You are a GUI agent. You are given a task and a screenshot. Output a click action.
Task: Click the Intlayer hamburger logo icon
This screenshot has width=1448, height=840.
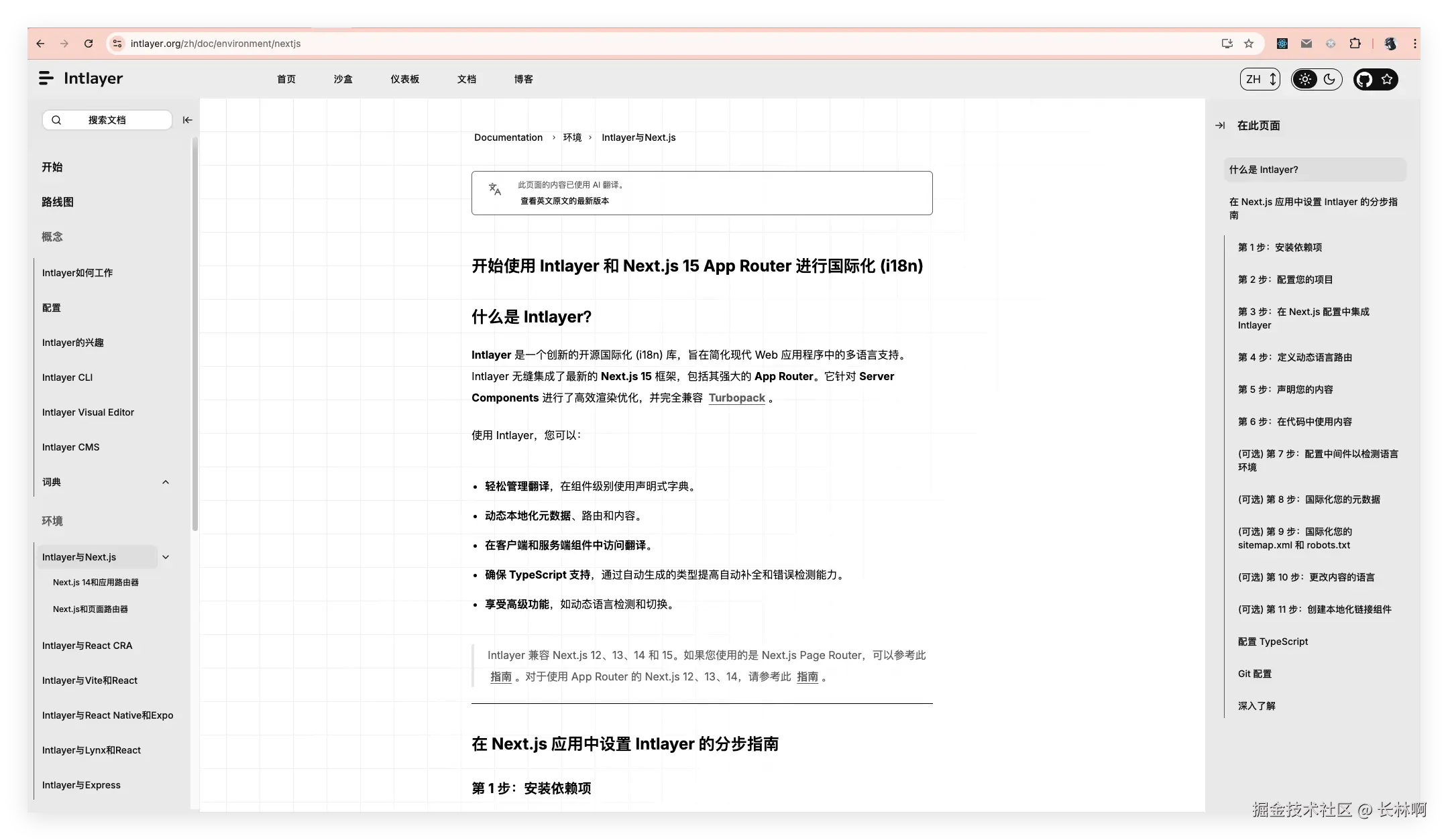[x=46, y=78]
